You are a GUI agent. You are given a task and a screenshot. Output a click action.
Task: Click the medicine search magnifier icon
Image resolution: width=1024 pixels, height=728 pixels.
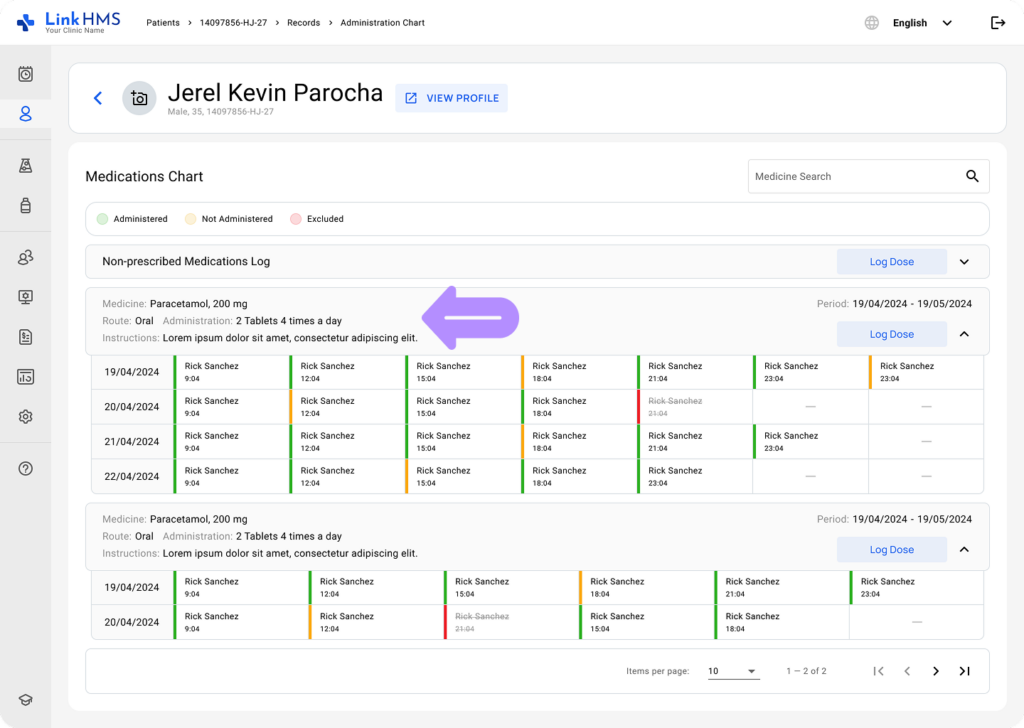tap(972, 176)
